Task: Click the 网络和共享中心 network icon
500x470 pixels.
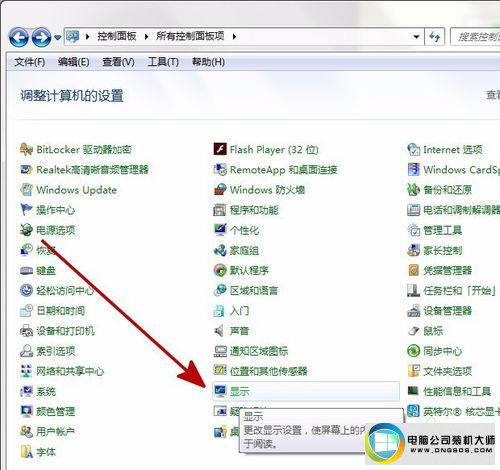Action: [26, 371]
